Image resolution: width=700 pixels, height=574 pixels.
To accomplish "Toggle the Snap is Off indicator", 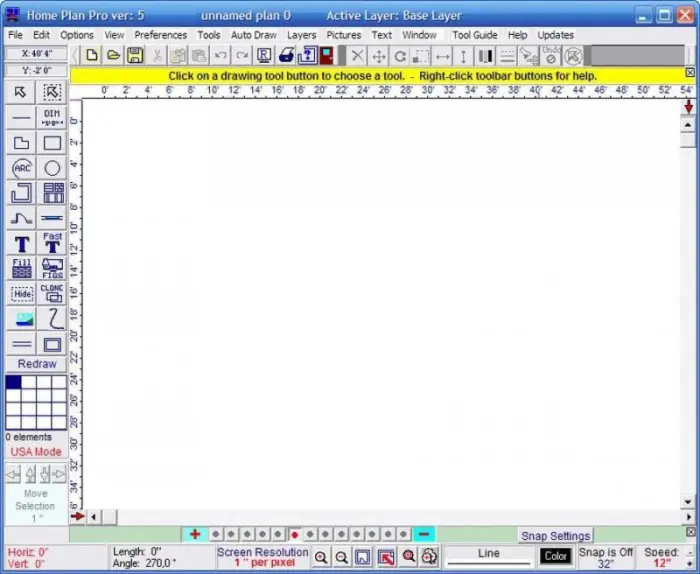I will click(x=606, y=558).
